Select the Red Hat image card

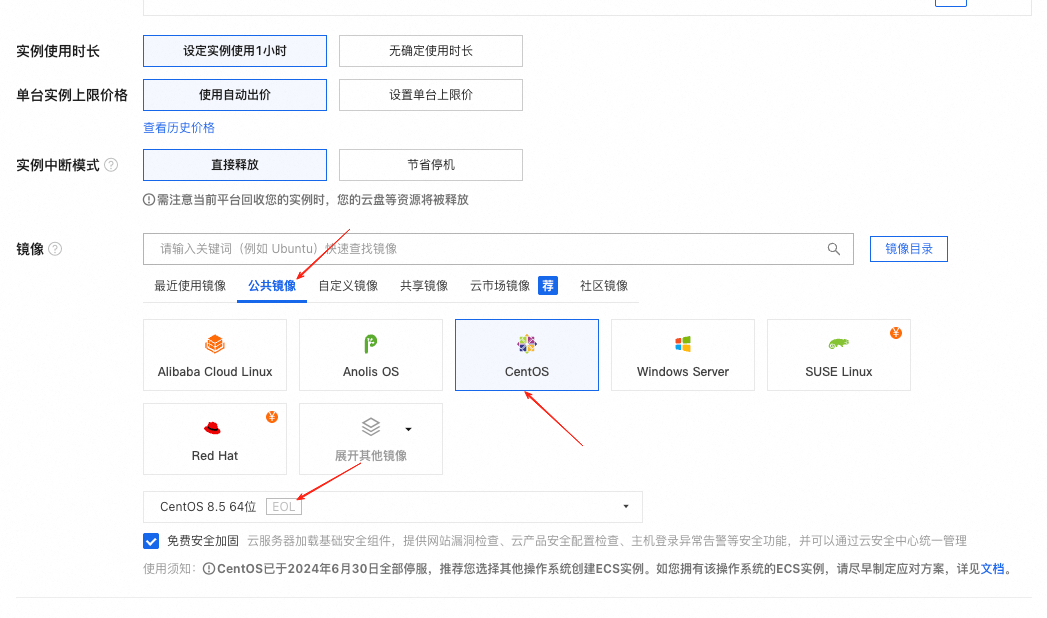pyautogui.click(x=215, y=439)
